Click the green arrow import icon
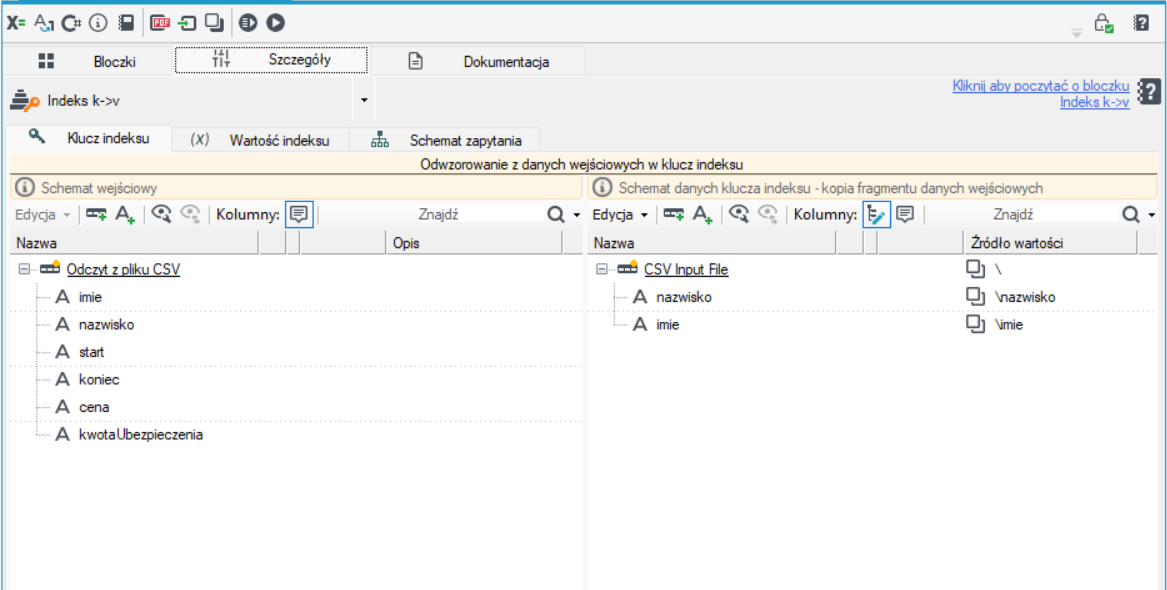This screenshot has height=590, width=1167. pos(188,23)
